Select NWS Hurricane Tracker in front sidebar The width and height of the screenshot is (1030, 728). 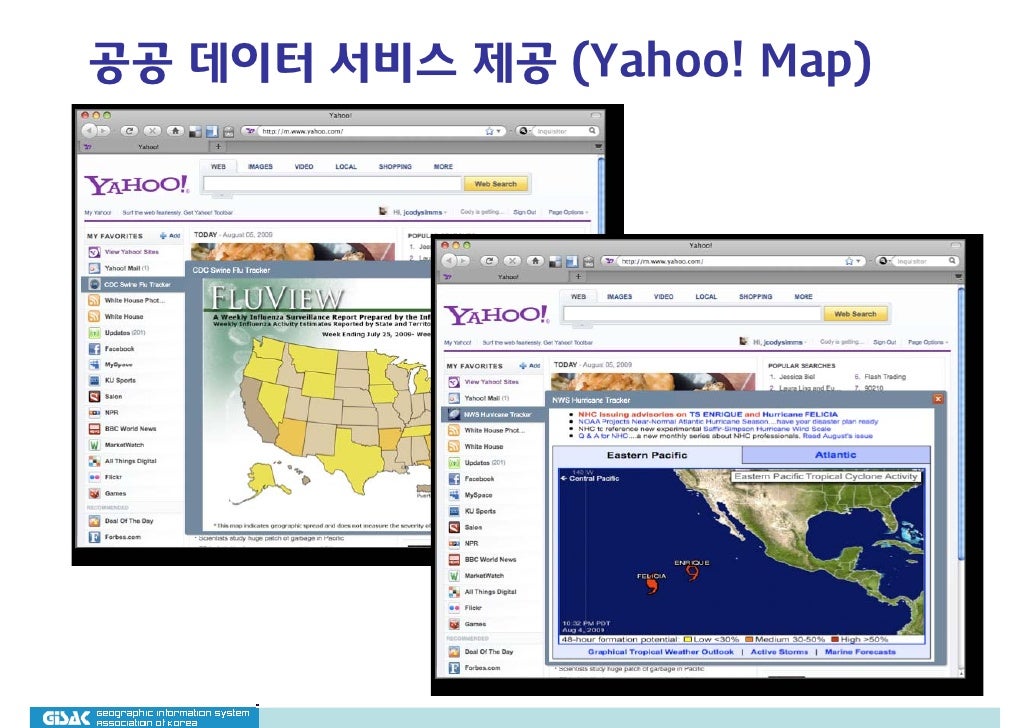coord(493,415)
